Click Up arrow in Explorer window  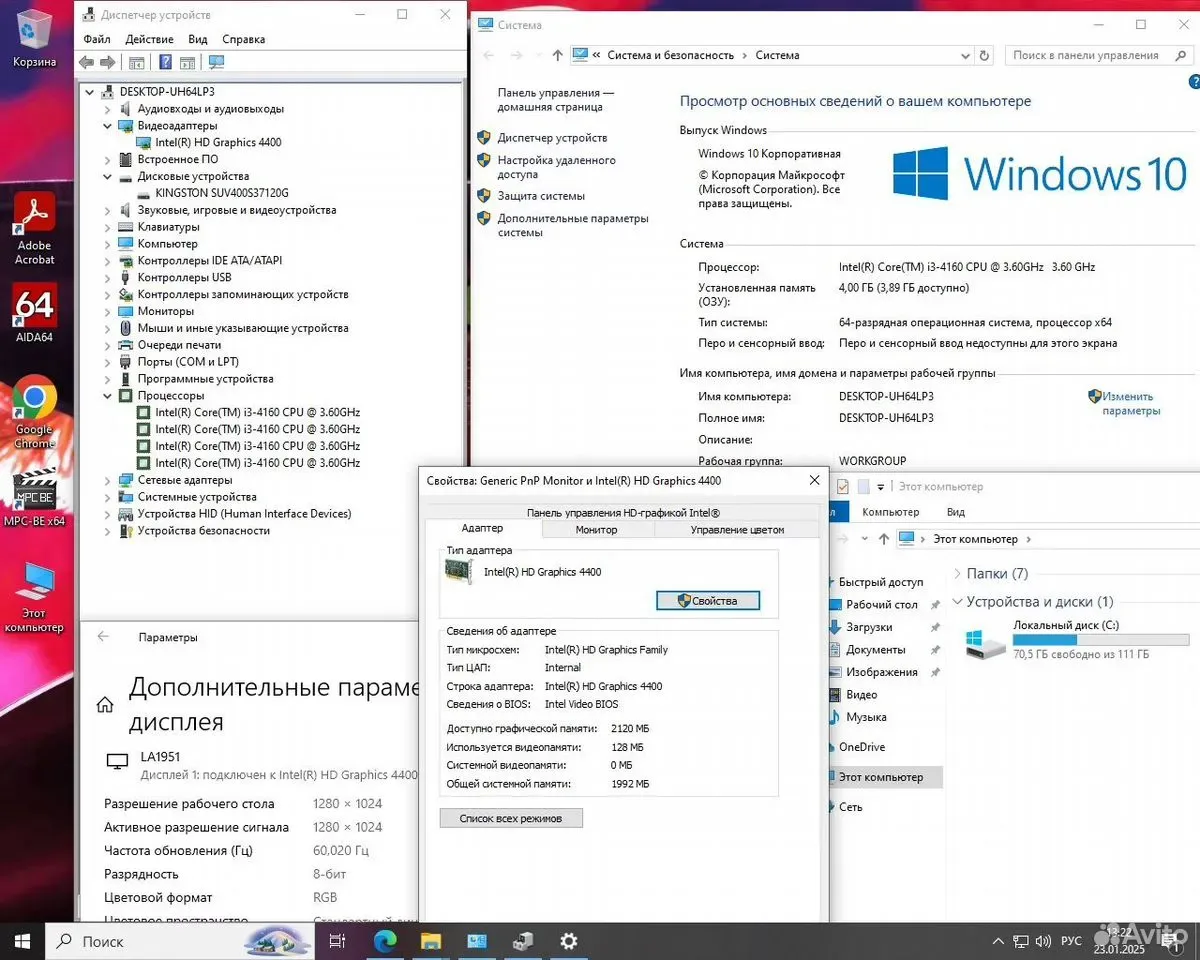click(883, 539)
